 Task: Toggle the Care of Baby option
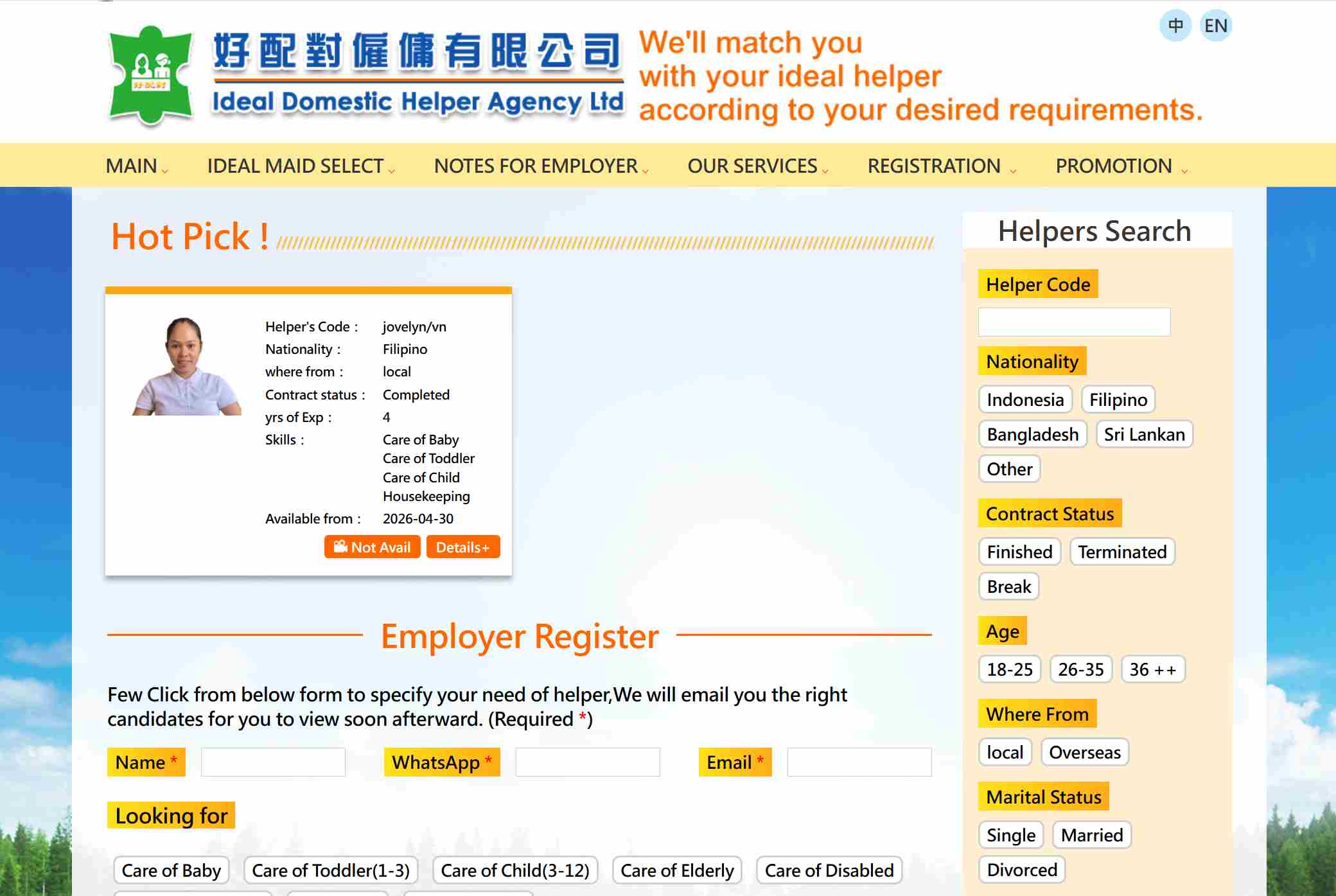point(171,870)
